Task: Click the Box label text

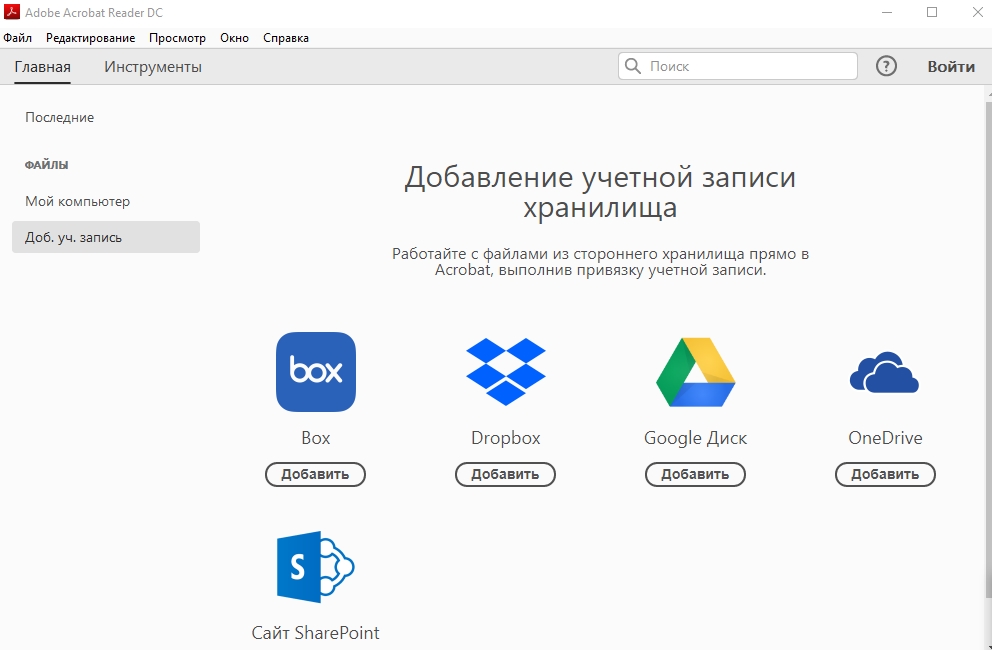Action: pyautogui.click(x=316, y=438)
